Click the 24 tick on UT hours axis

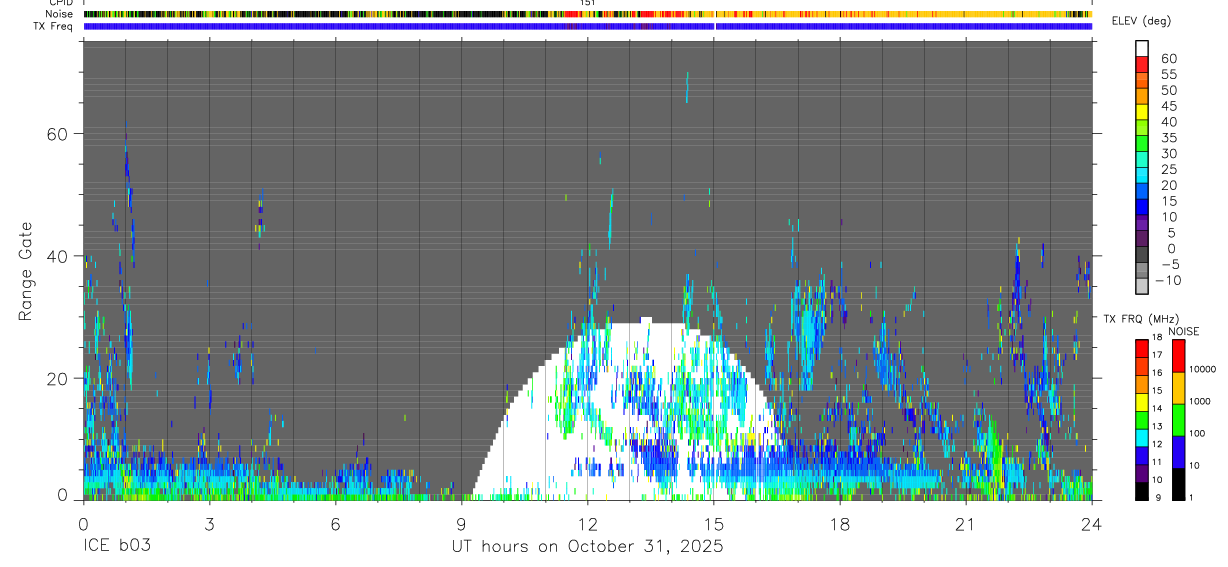[x=1092, y=524]
